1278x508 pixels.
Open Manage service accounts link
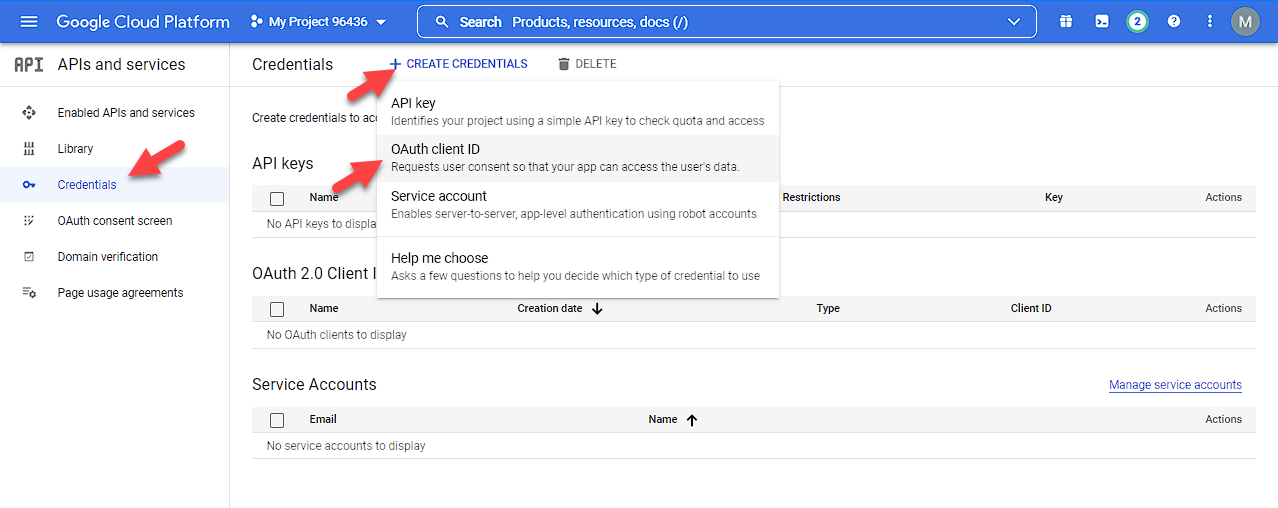[1175, 385]
